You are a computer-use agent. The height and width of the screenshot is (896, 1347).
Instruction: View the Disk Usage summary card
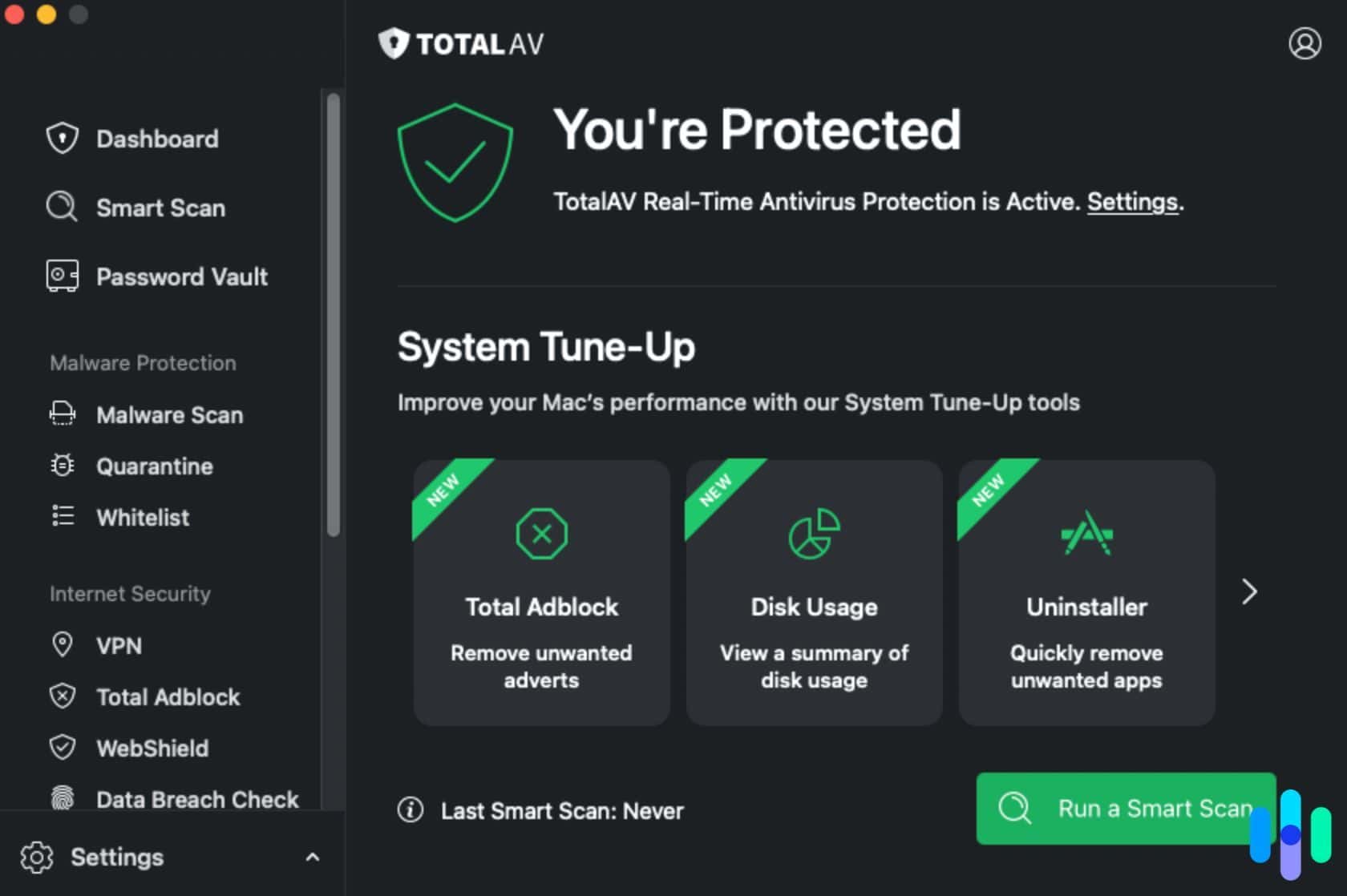814,593
